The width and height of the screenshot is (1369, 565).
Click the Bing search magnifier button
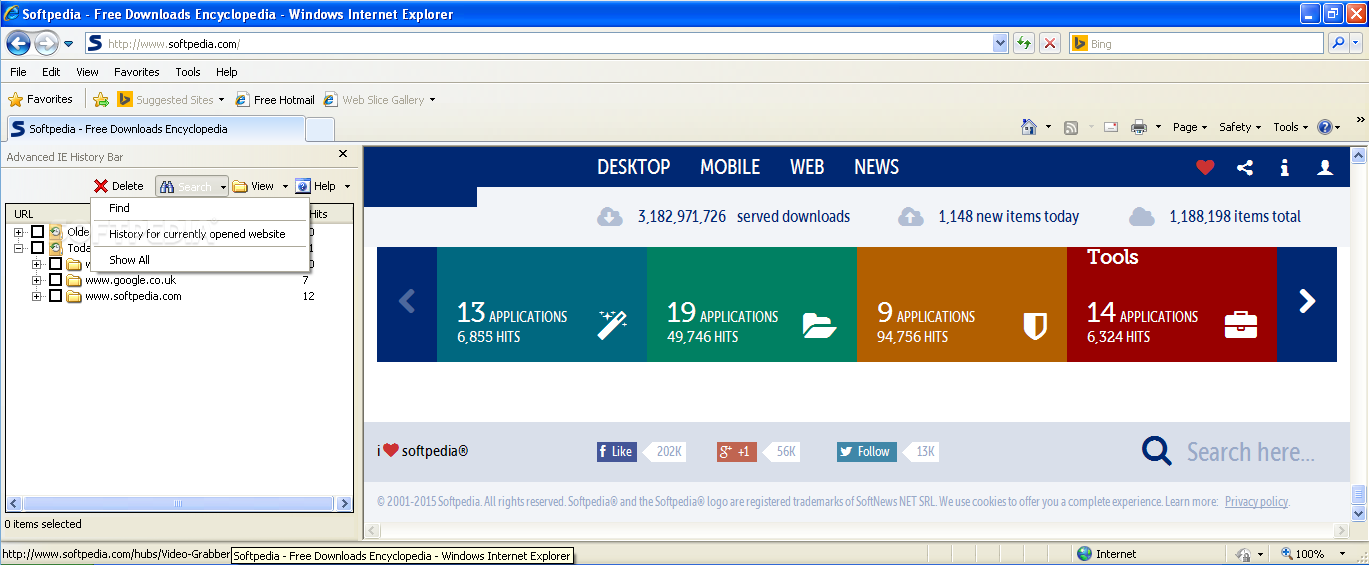click(1337, 43)
